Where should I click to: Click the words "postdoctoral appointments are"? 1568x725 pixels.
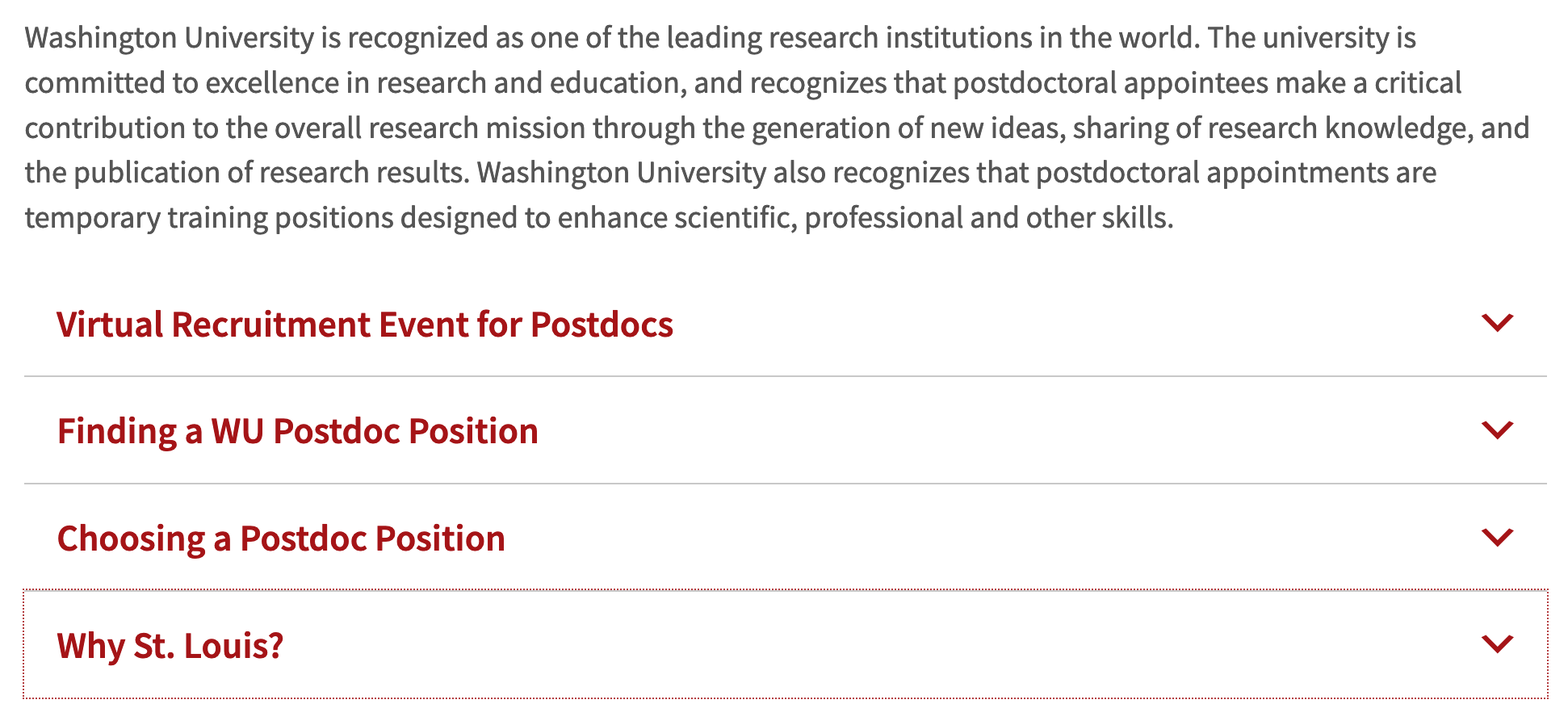coord(1235,173)
